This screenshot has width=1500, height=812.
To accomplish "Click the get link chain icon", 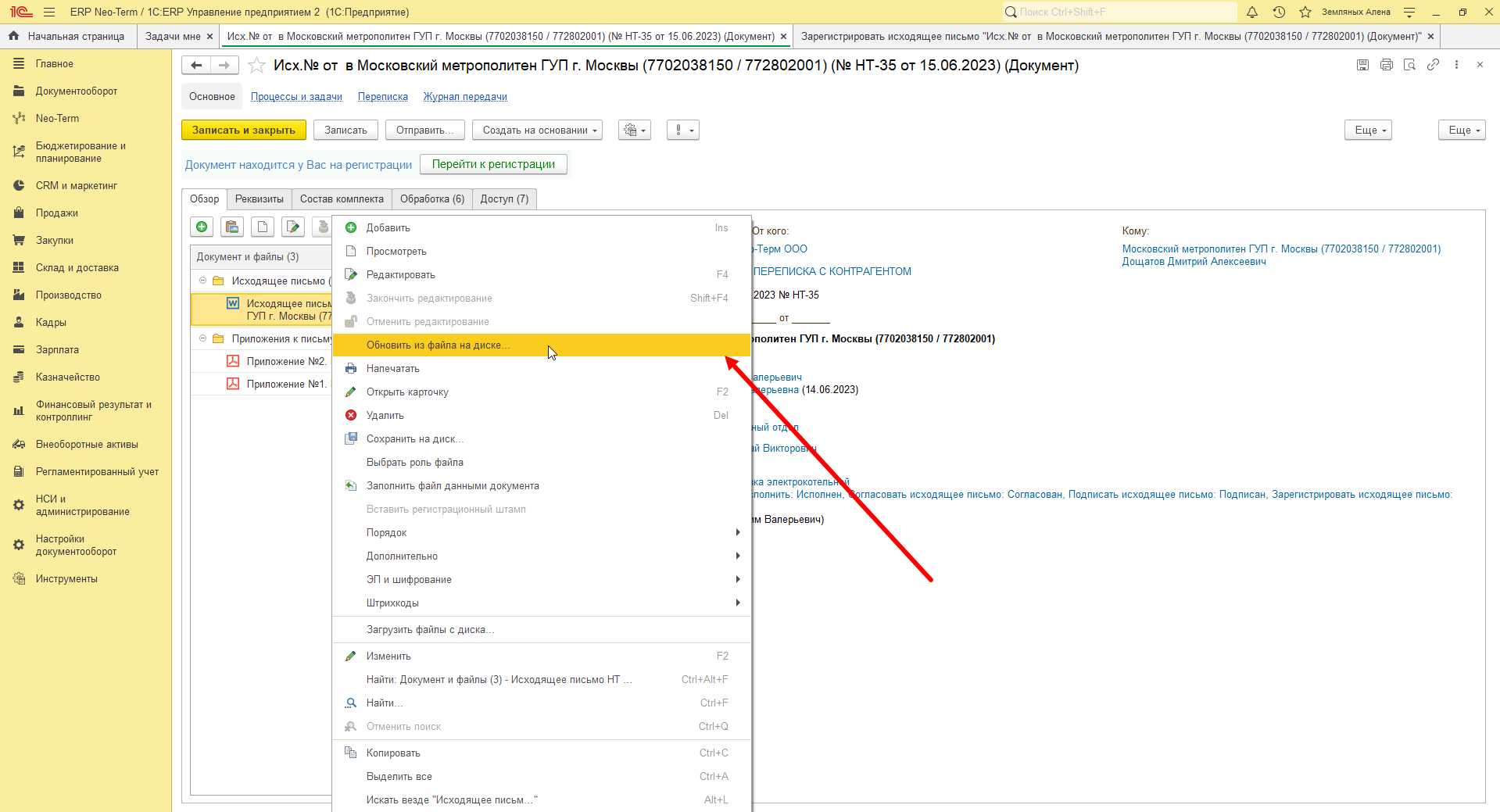I will (x=1433, y=65).
